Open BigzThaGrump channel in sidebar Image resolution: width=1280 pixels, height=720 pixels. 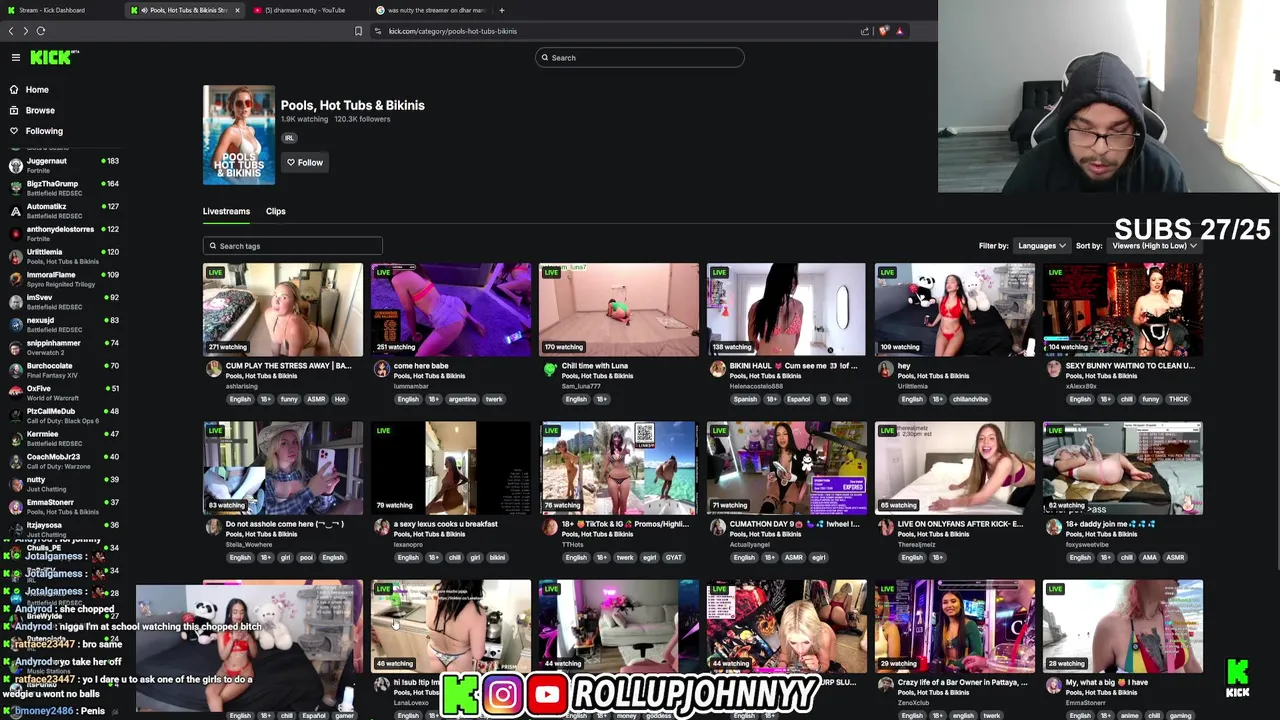point(62,188)
